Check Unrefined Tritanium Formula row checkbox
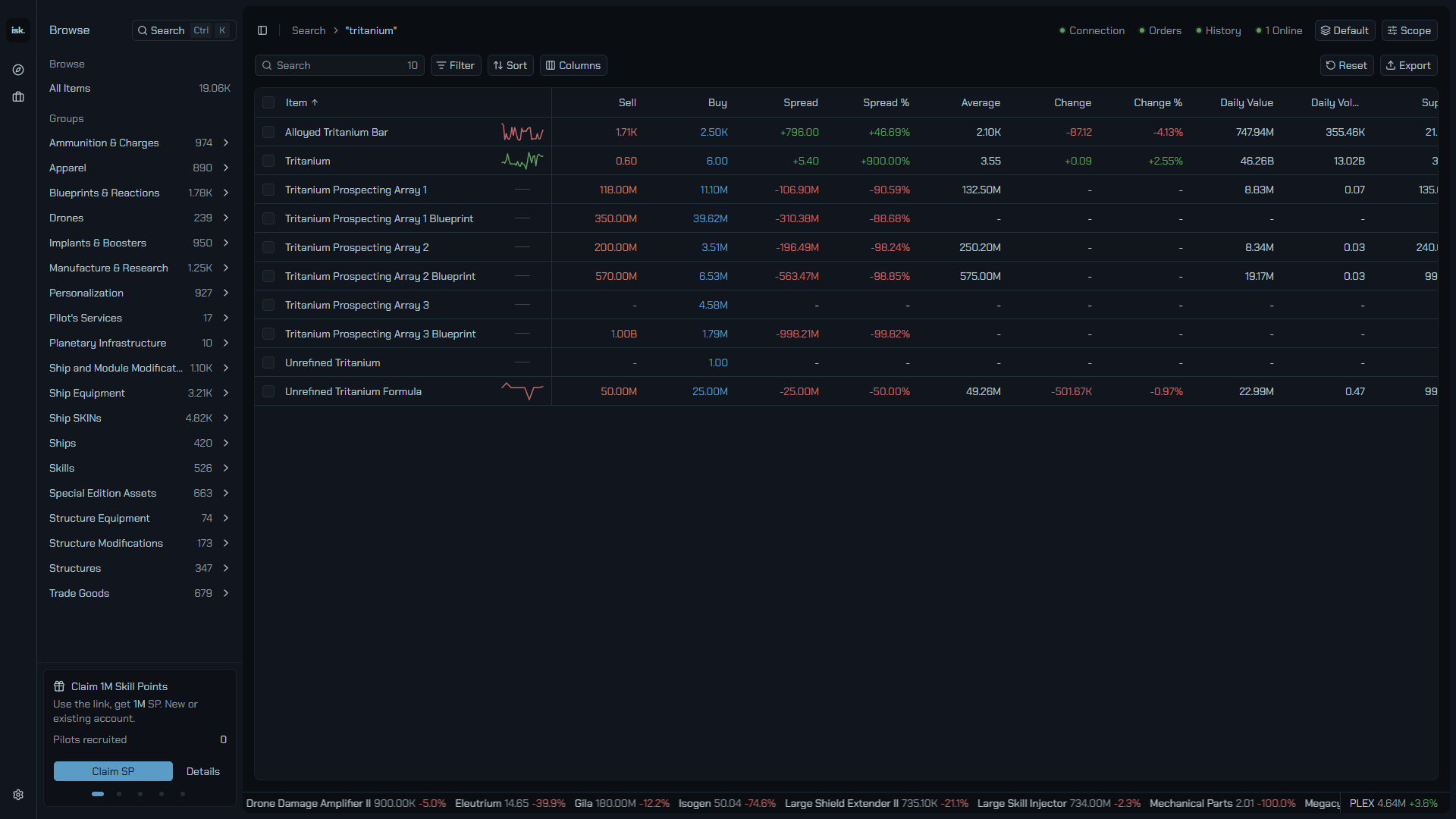The height and width of the screenshot is (819, 1456). click(x=268, y=391)
